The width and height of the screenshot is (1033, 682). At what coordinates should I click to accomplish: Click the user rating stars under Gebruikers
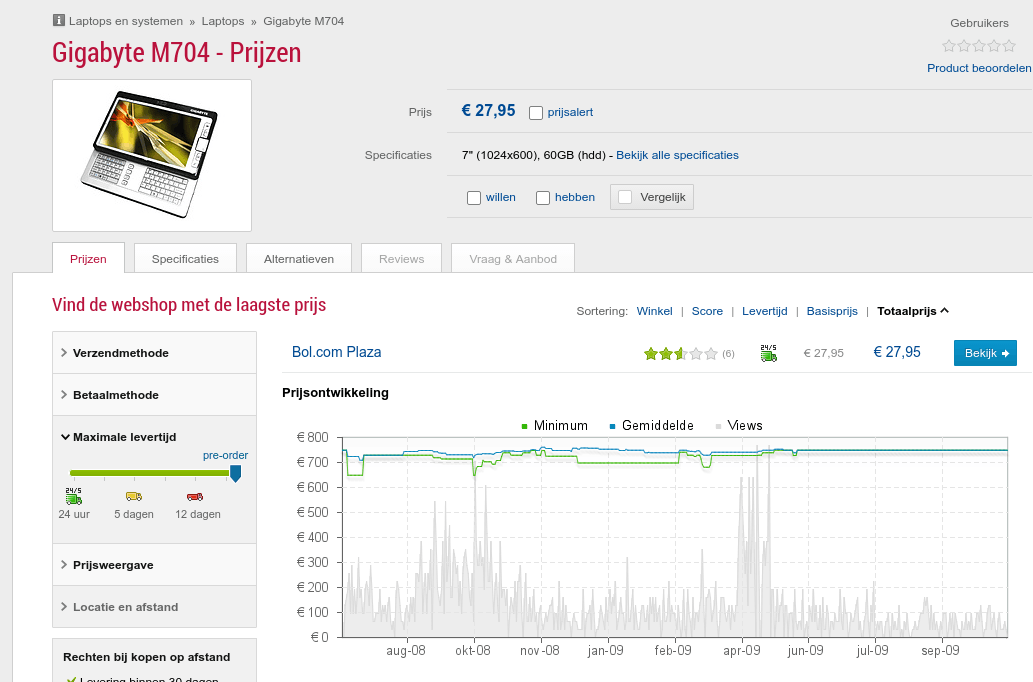pos(979,45)
